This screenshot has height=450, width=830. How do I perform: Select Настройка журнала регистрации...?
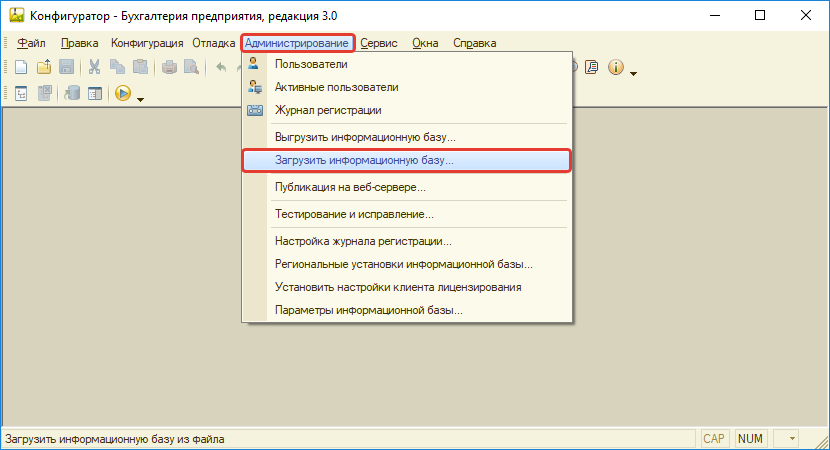(407, 241)
